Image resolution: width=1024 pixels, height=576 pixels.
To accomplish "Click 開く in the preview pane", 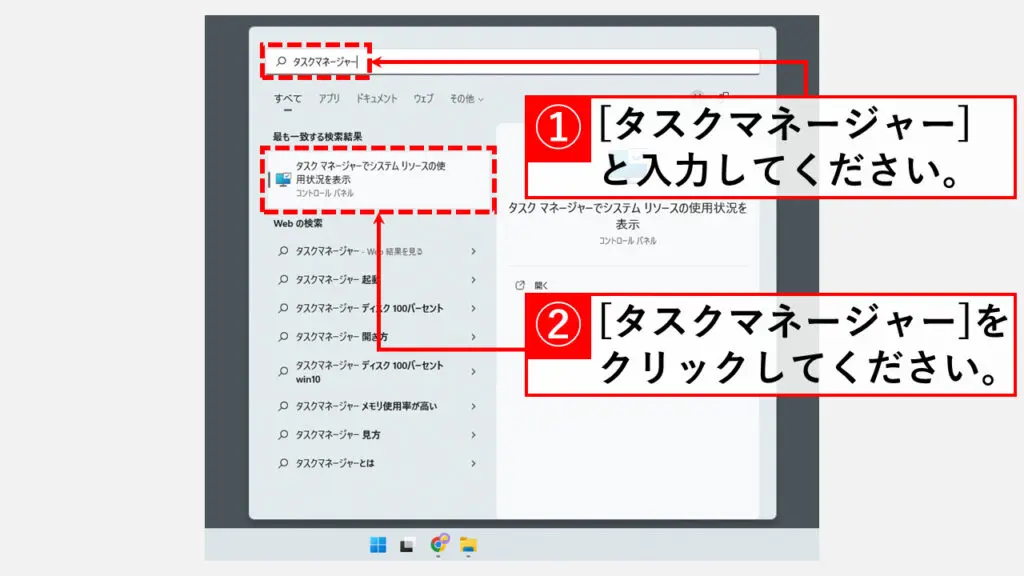I will (542, 284).
